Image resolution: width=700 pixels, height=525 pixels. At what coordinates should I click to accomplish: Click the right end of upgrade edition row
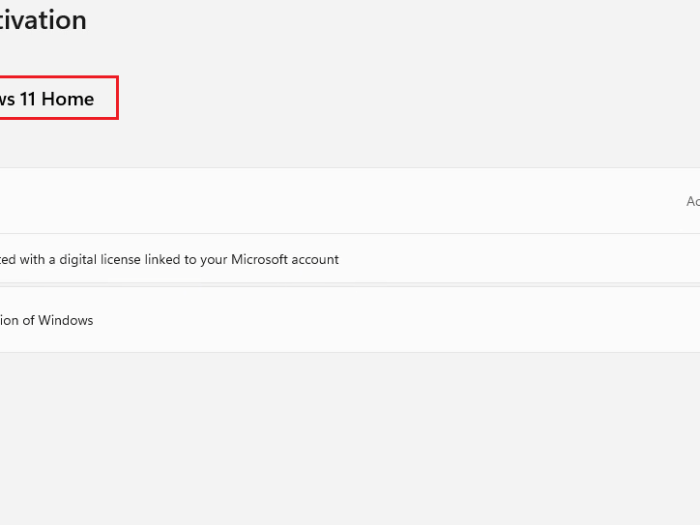(x=670, y=320)
